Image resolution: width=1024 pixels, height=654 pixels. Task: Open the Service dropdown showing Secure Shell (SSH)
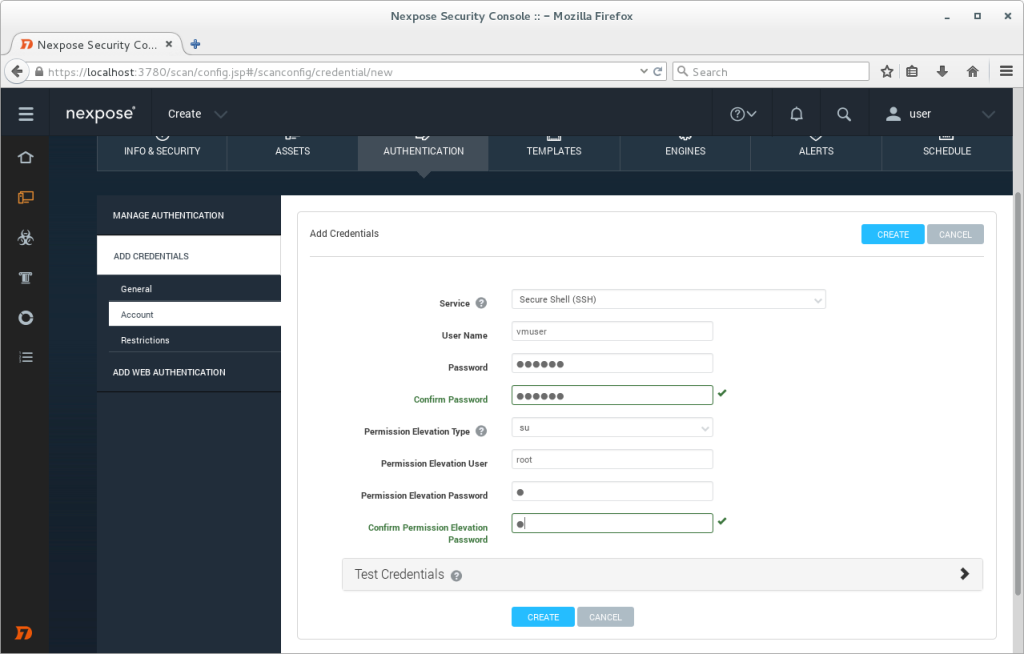point(667,299)
